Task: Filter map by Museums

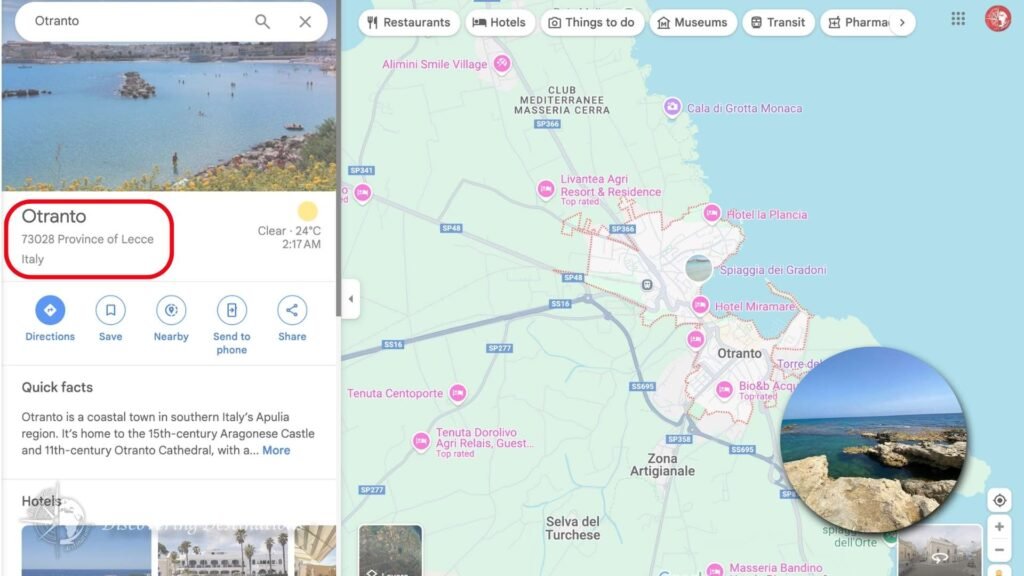Action: point(693,22)
